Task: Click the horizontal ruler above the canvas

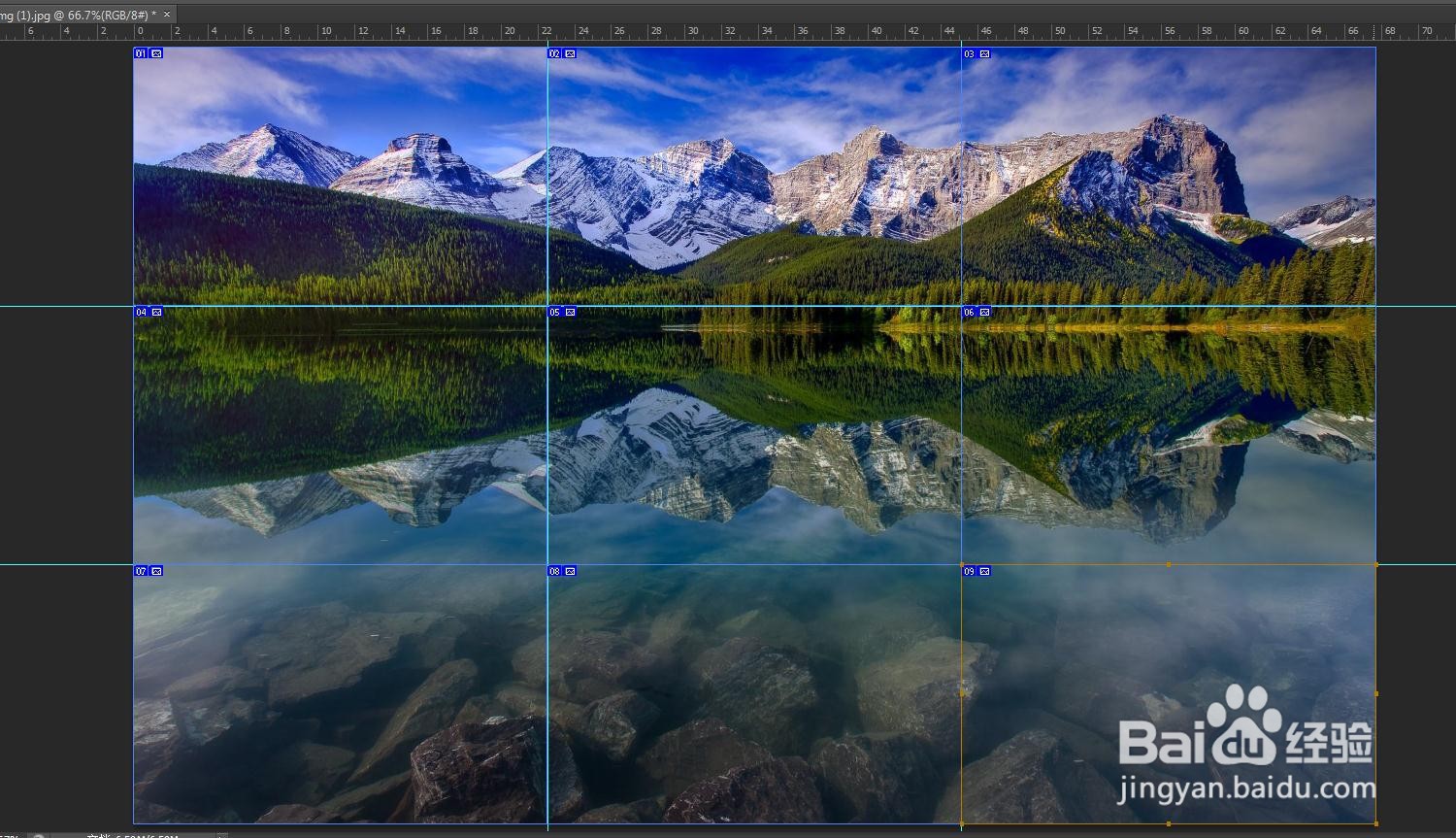Action: click(728, 32)
